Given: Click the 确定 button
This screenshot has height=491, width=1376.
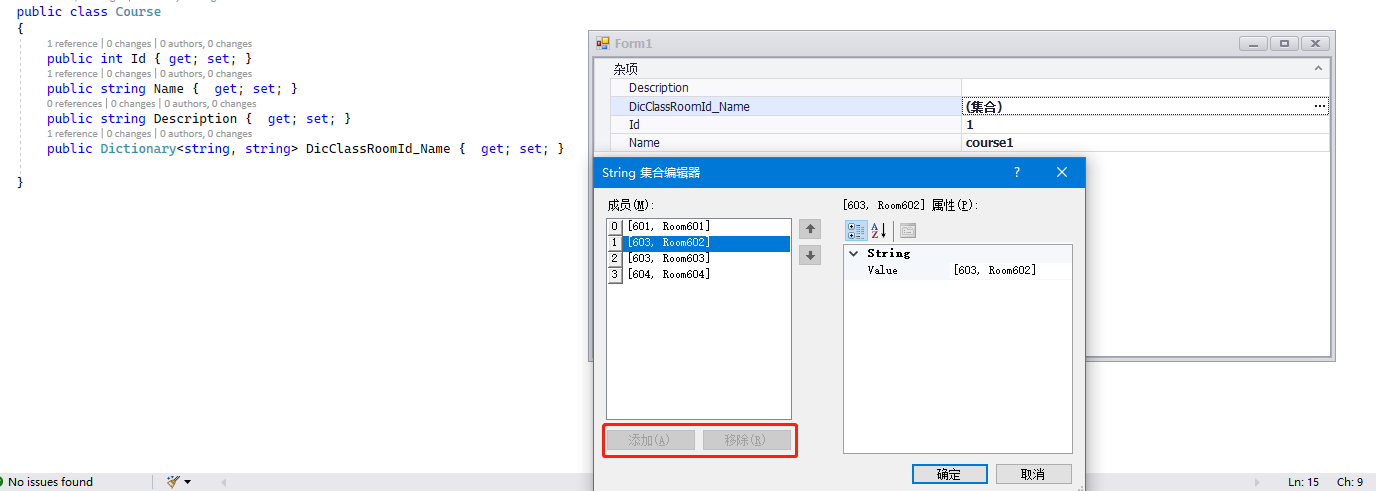Looking at the screenshot, I should [949, 474].
